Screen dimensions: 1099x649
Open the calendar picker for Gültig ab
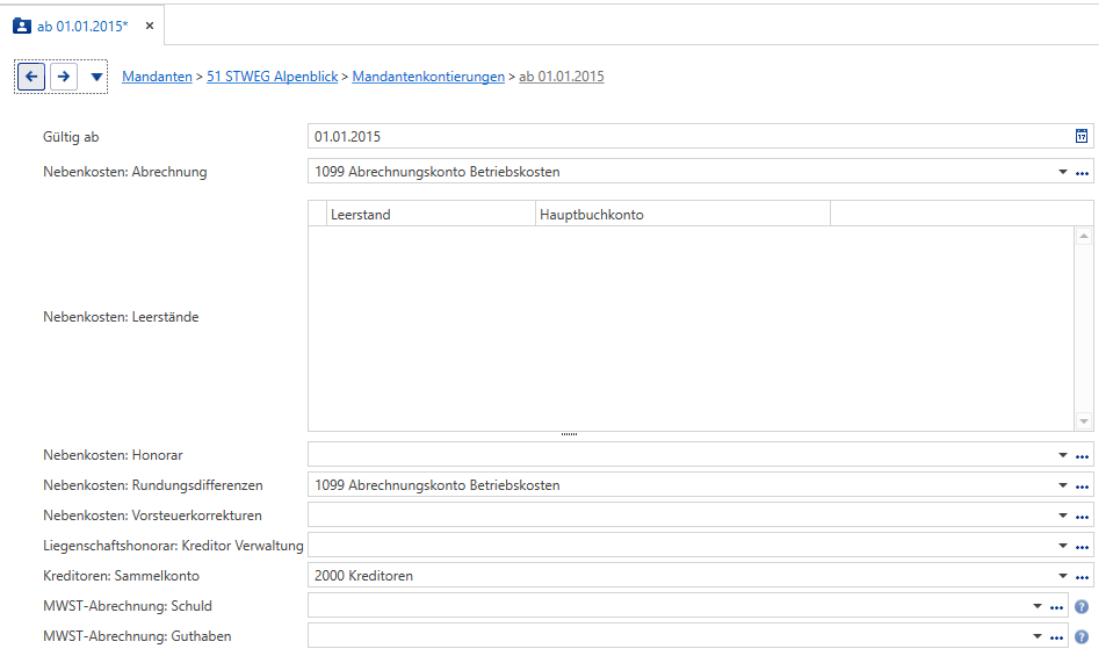coord(1081,136)
